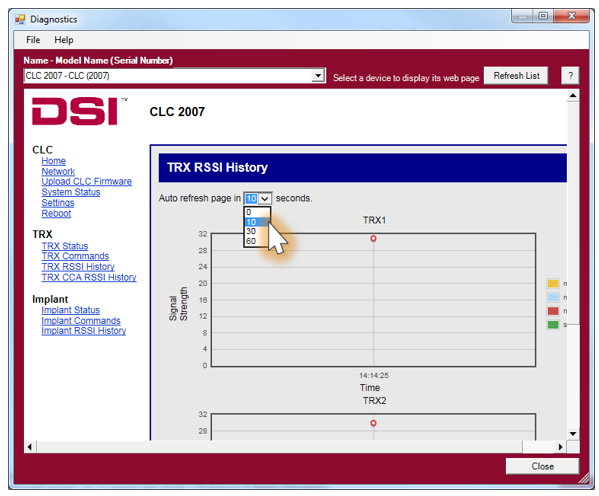This screenshot has height=496, width=599.
Task: Select 0 in the refresh dropdown list
Action: (x=257, y=212)
